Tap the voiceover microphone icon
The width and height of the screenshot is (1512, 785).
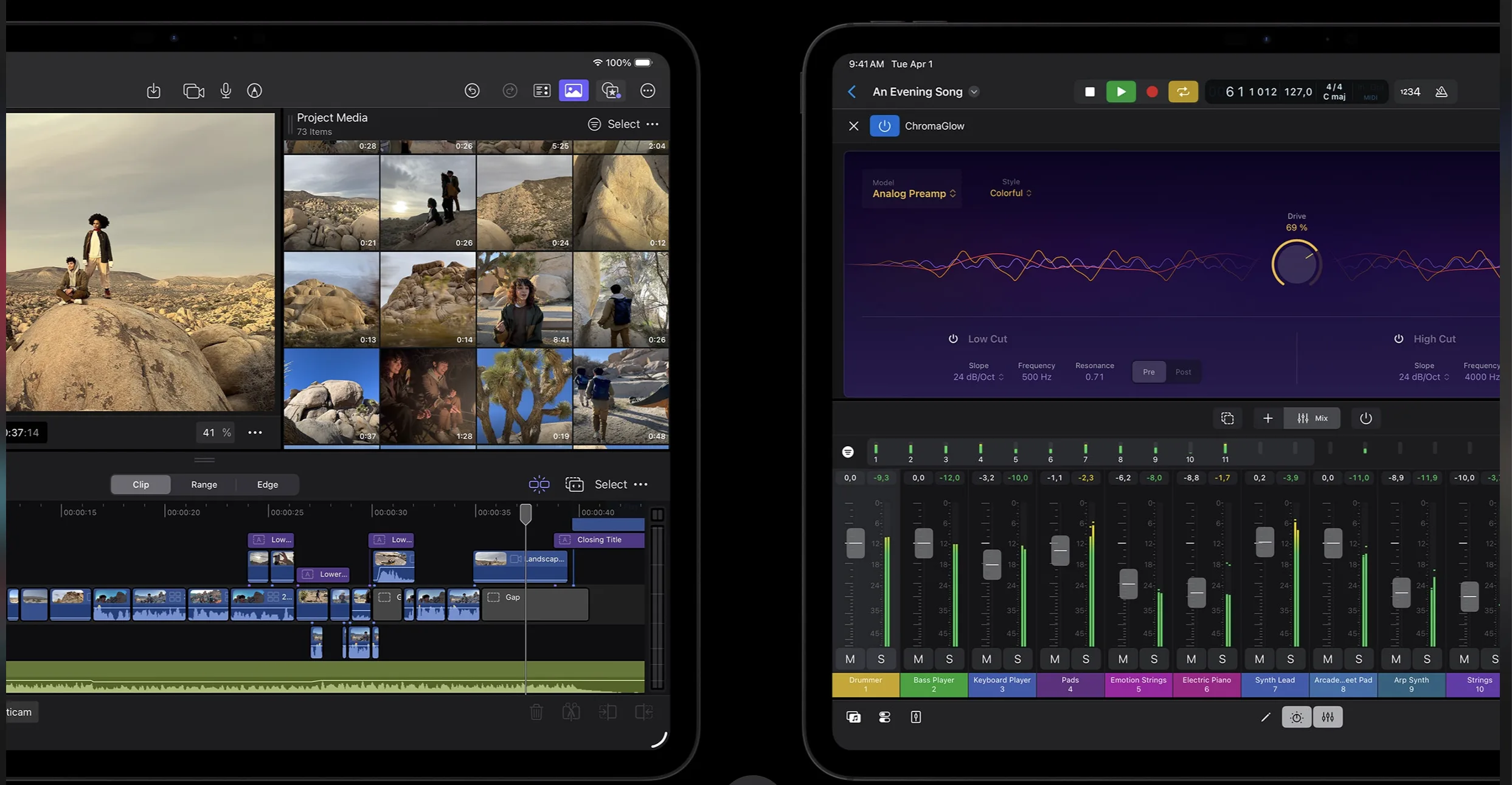click(225, 91)
